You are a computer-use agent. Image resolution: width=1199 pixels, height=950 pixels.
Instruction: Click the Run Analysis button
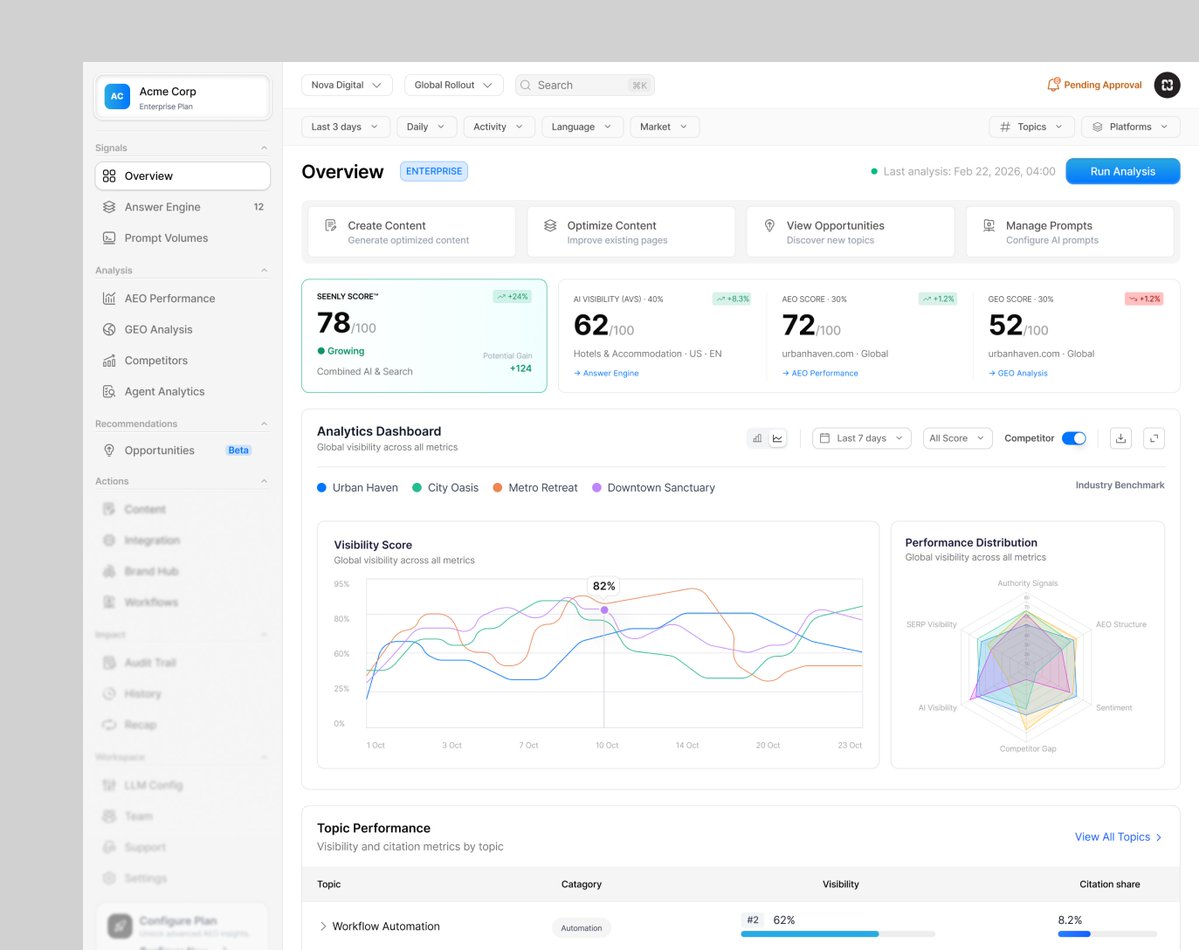point(1123,171)
